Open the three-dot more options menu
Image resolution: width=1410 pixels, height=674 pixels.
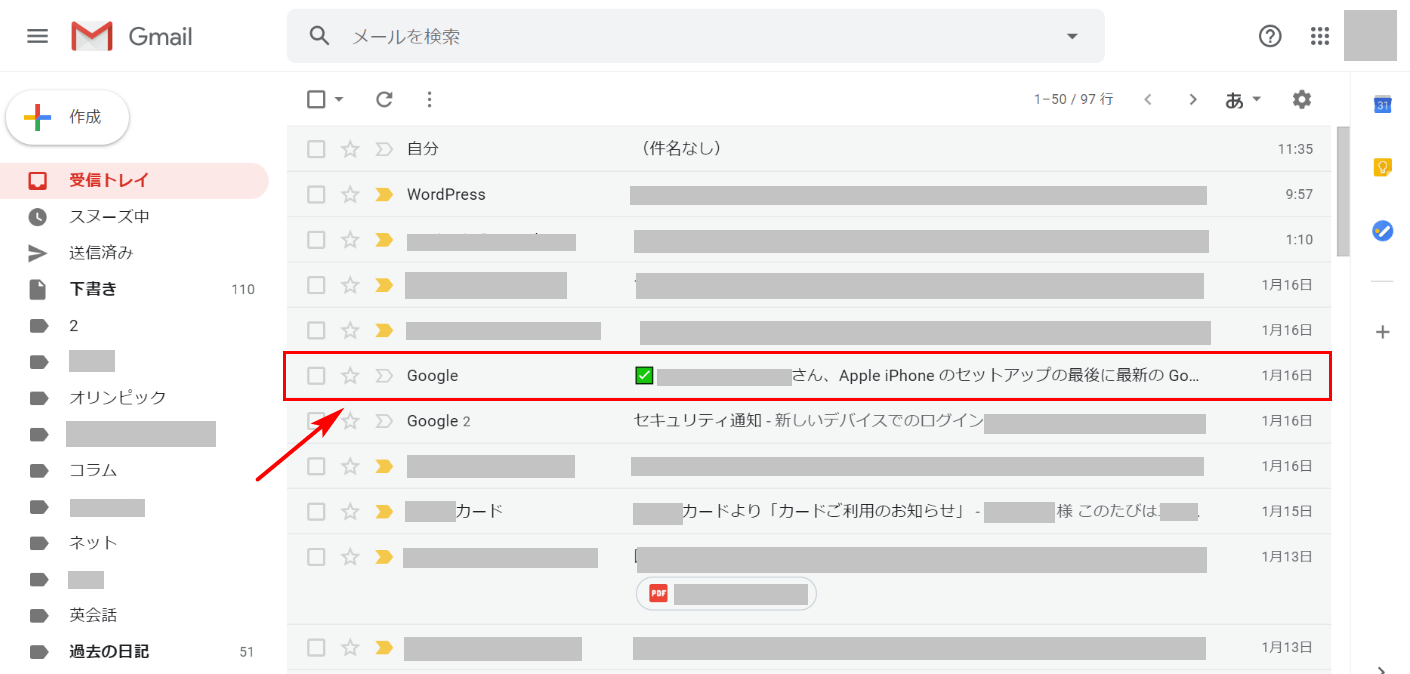click(x=430, y=99)
